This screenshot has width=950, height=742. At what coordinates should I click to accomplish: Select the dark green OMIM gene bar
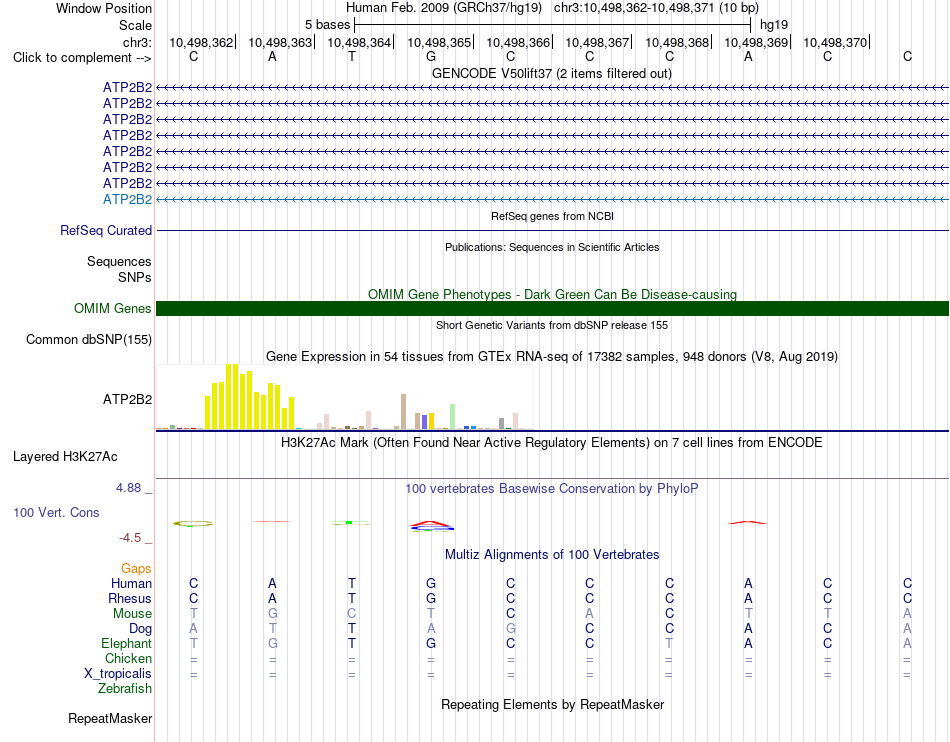(x=552, y=308)
